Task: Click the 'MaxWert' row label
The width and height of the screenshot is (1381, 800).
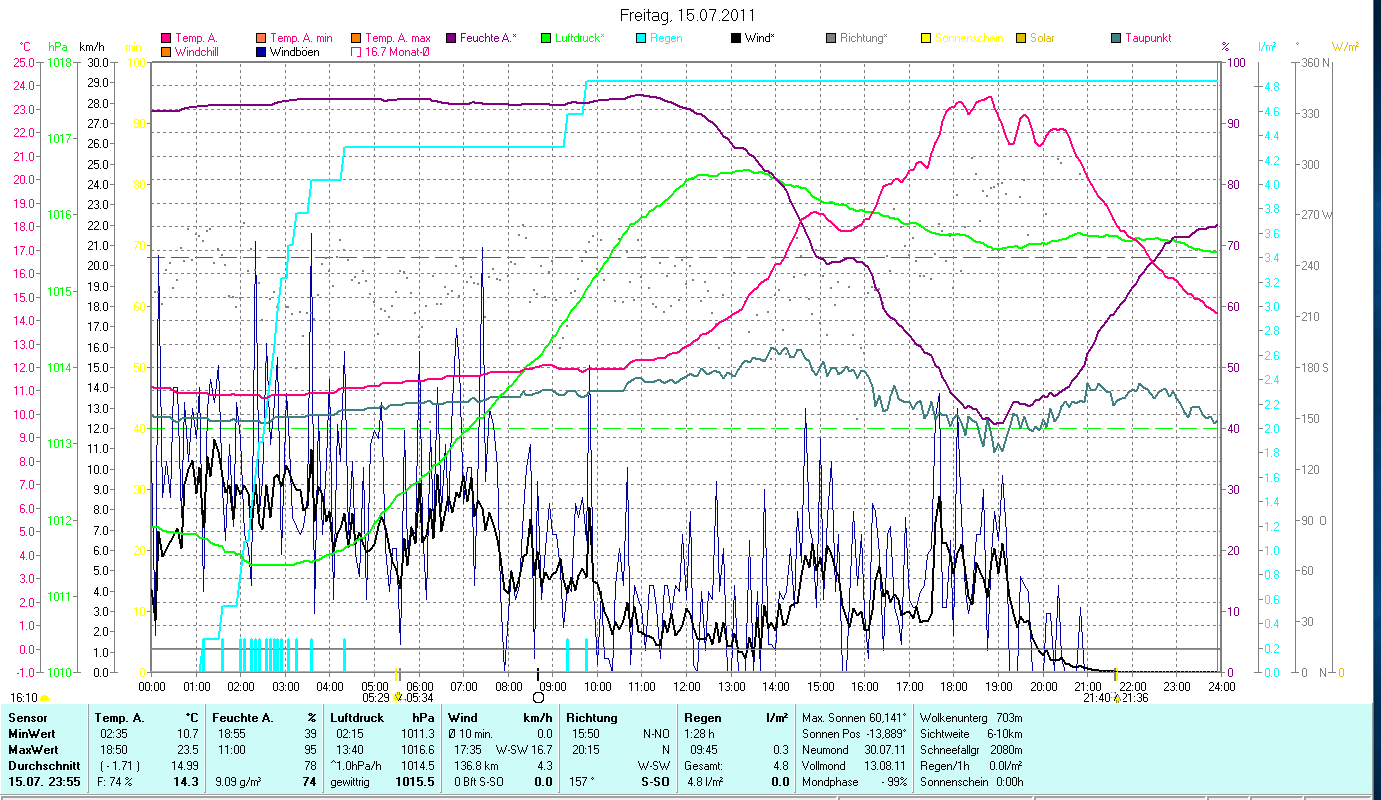Action: 32,750
